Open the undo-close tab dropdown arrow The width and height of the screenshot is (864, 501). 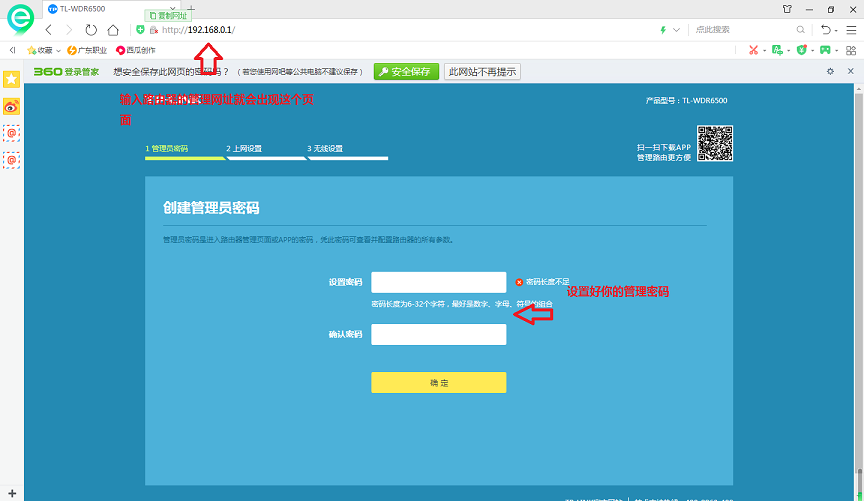point(836,30)
